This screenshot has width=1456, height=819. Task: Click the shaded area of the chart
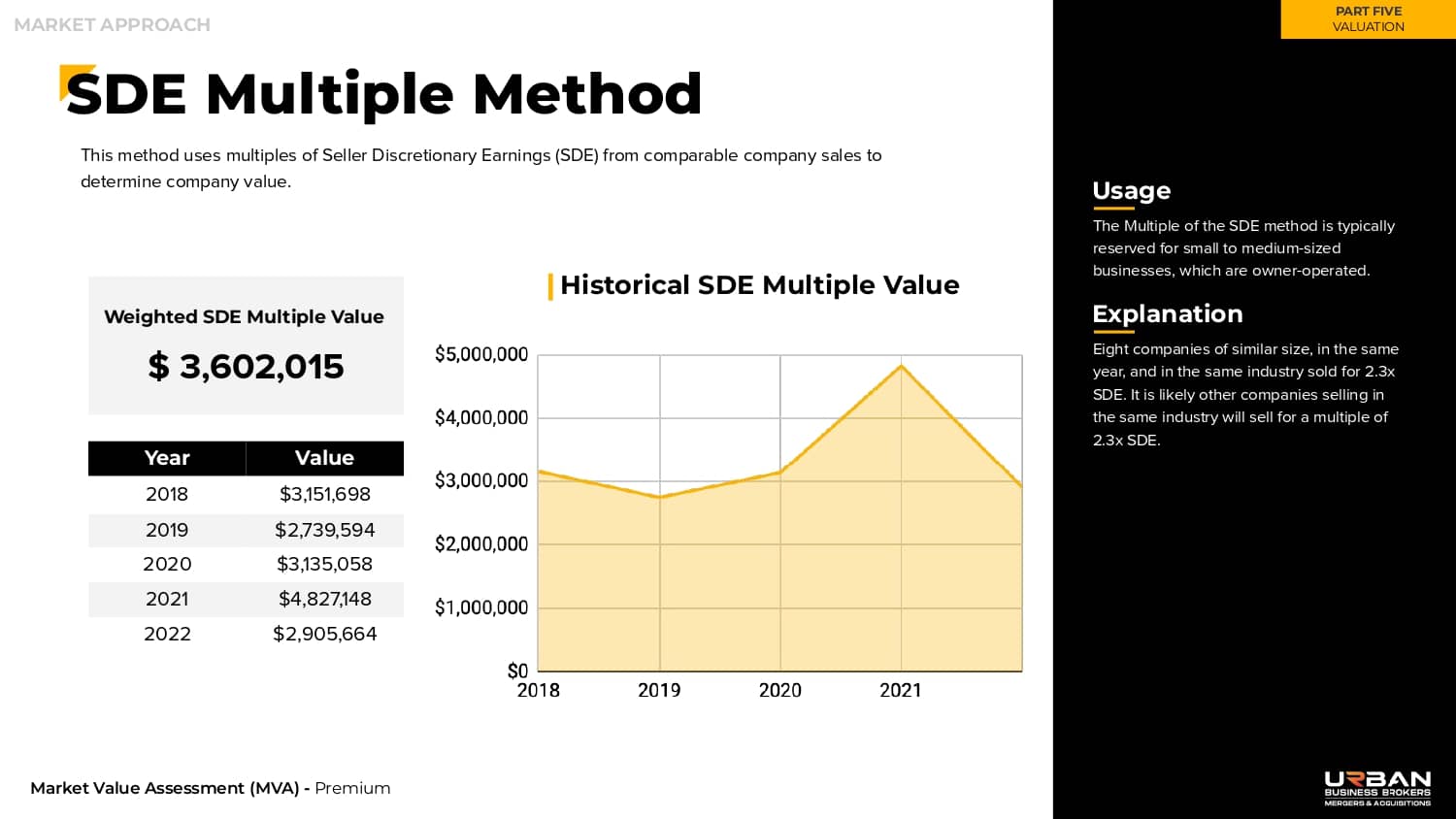tap(777, 582)
